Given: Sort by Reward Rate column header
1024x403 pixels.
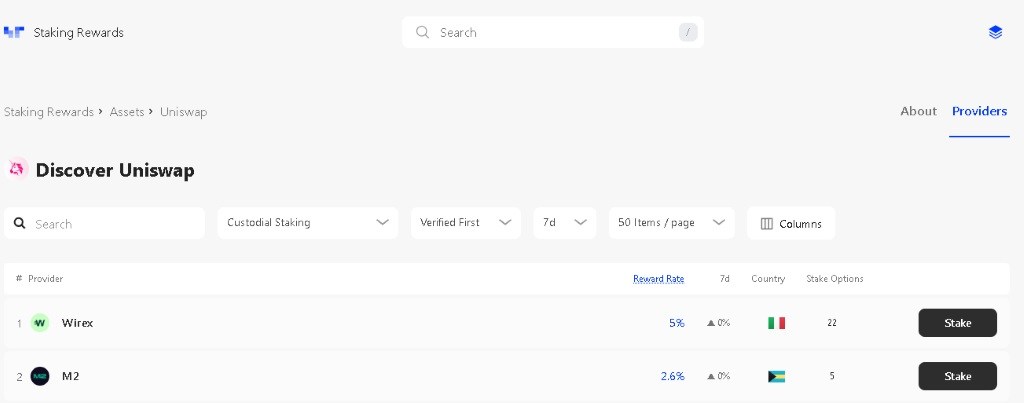Looking at the screenshot, I should click(658, 279).
